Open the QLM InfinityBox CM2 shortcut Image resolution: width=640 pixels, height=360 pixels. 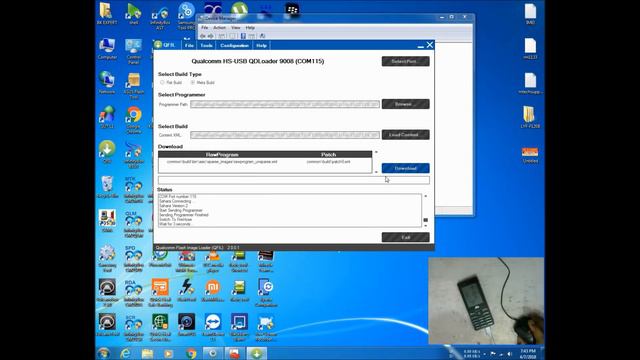point(133,224)
